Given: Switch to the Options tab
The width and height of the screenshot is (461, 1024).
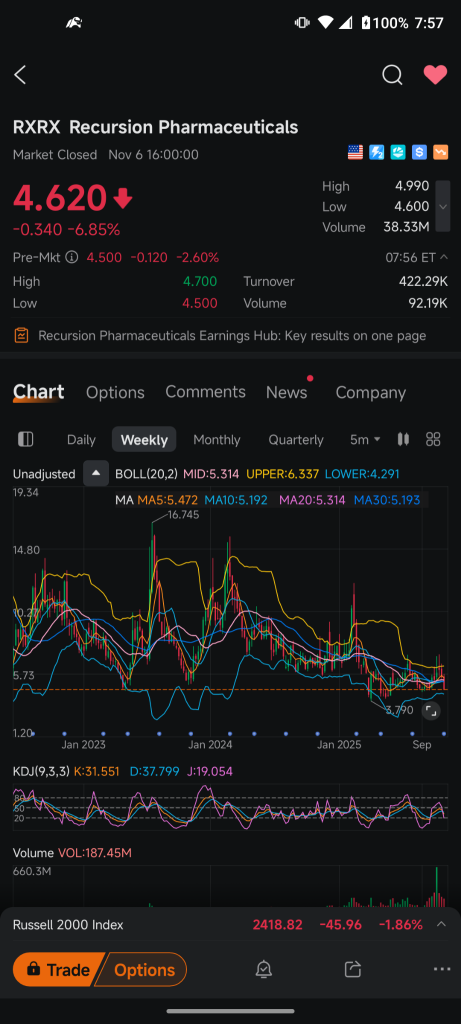Looking at the screenshot, I should 116,392.
